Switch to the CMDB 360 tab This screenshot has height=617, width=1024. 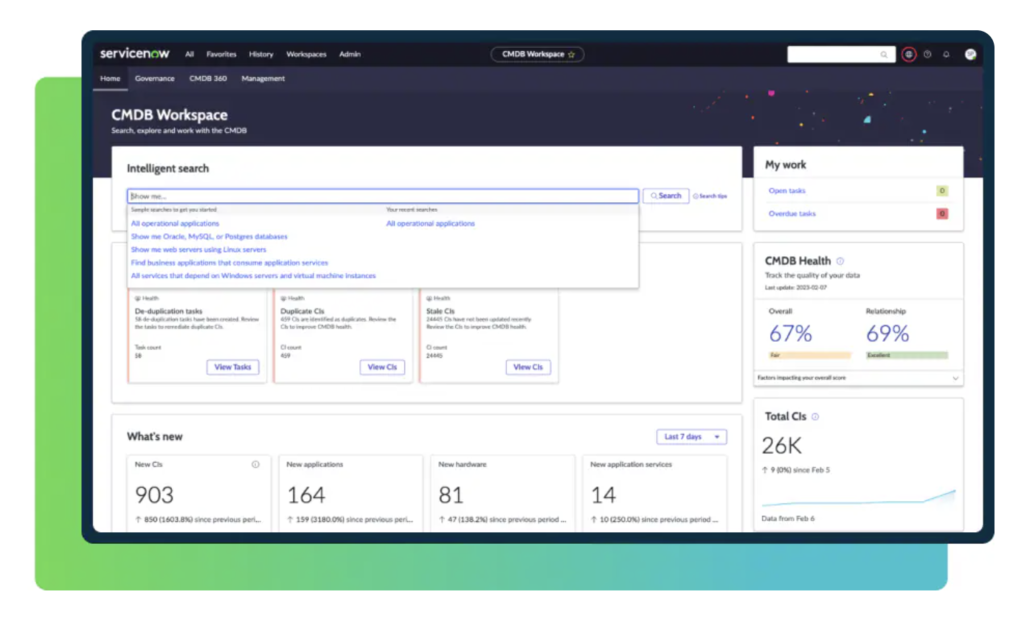(209, 78)
